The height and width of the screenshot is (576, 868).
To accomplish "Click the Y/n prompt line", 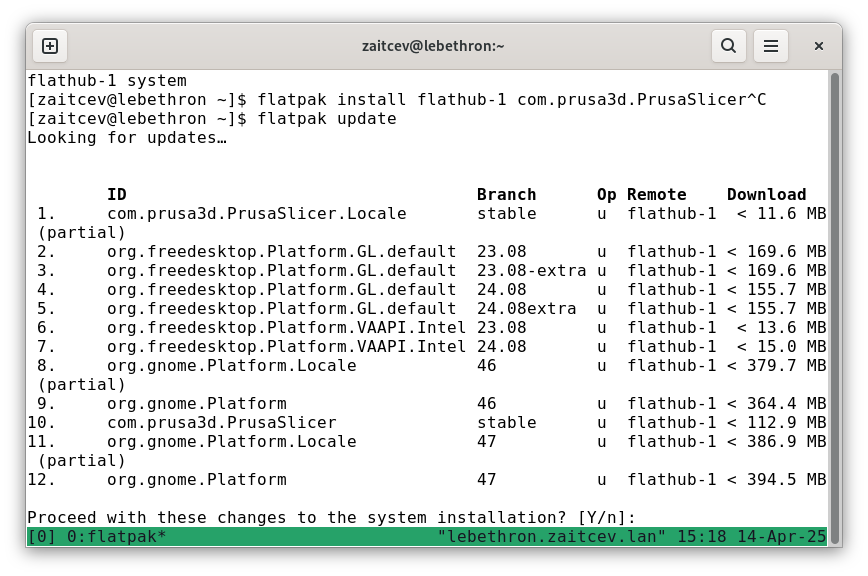I will coord(332,517).
